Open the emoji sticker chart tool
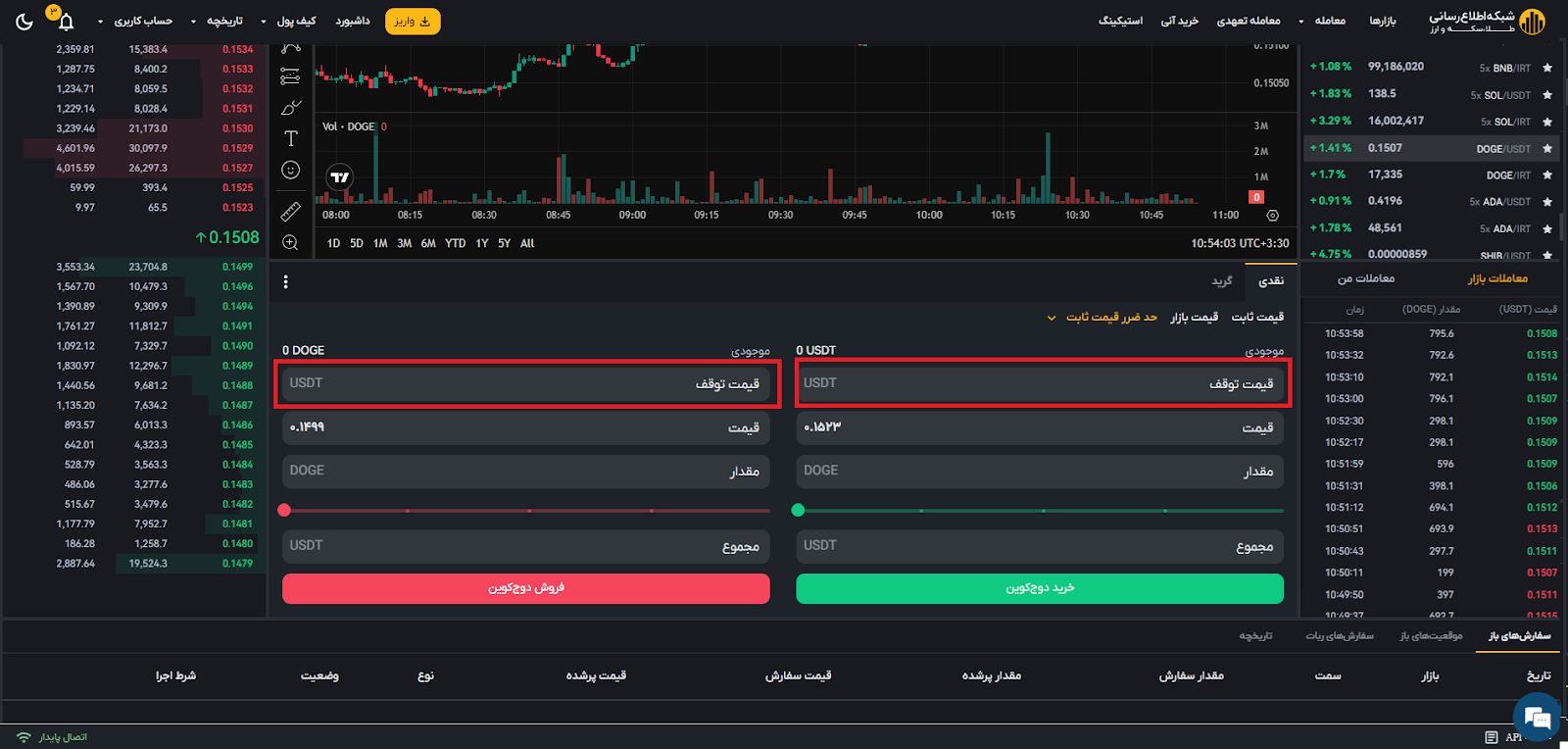 point(291,170)
